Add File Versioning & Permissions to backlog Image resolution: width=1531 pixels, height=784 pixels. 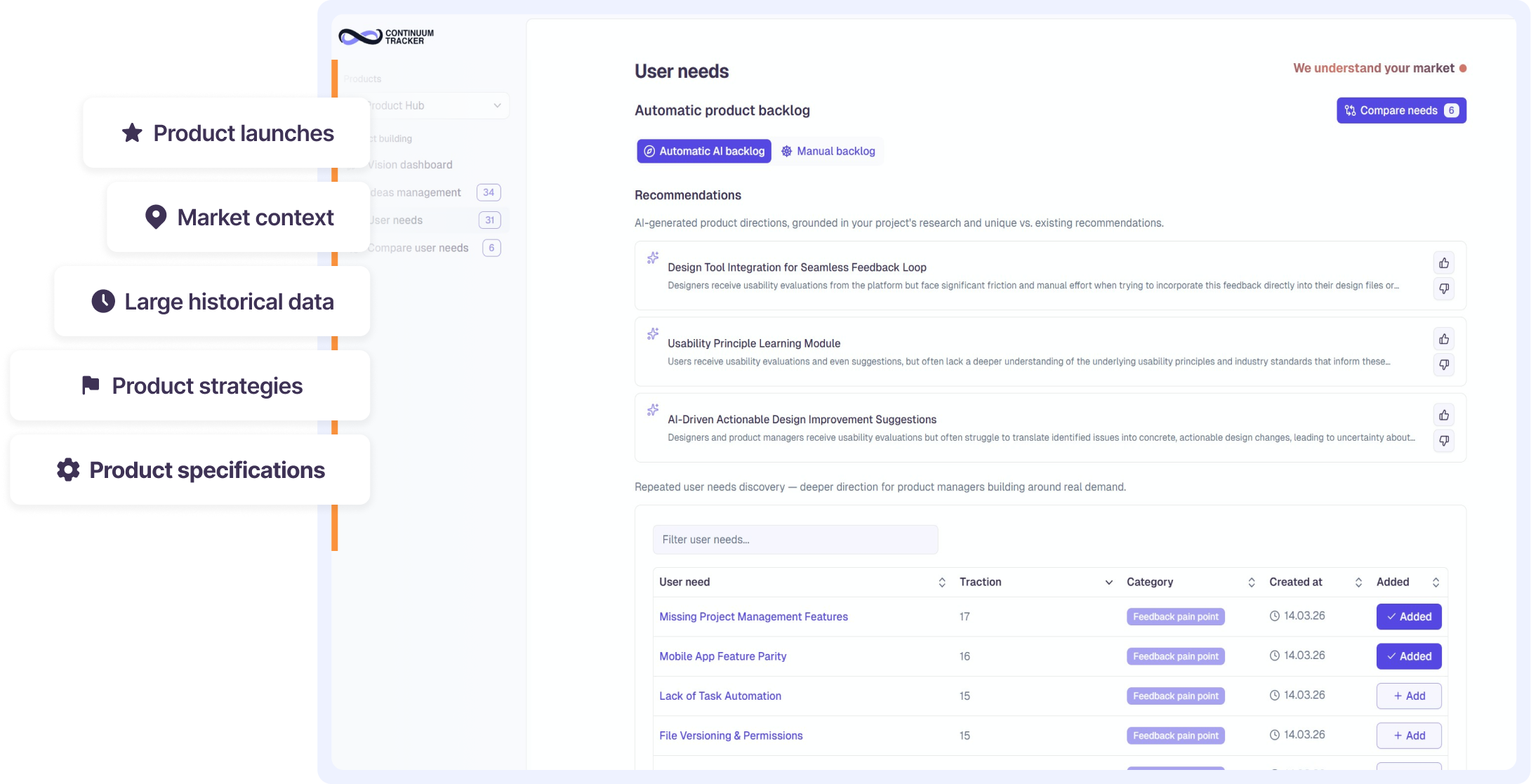(1409, 736)
